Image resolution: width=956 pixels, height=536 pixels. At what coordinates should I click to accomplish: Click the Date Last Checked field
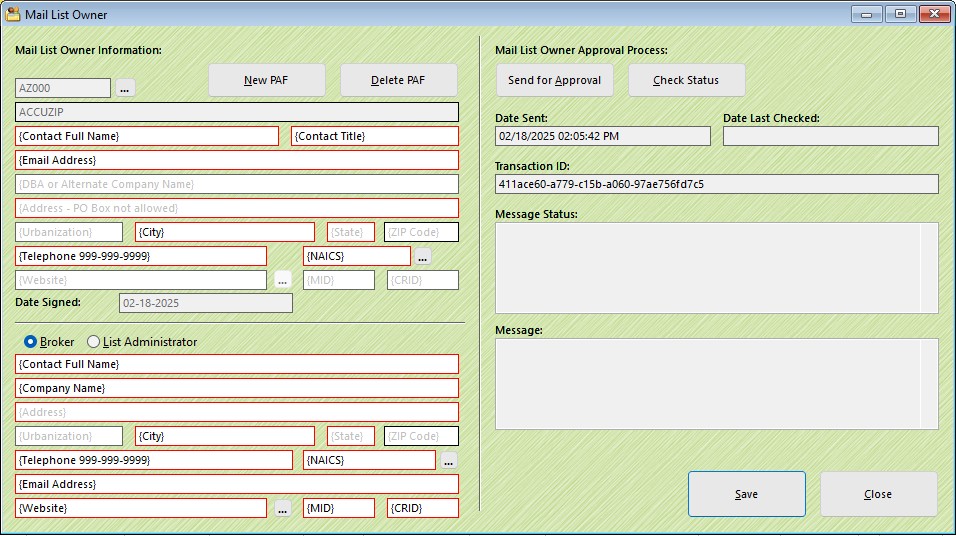[830, 136]
